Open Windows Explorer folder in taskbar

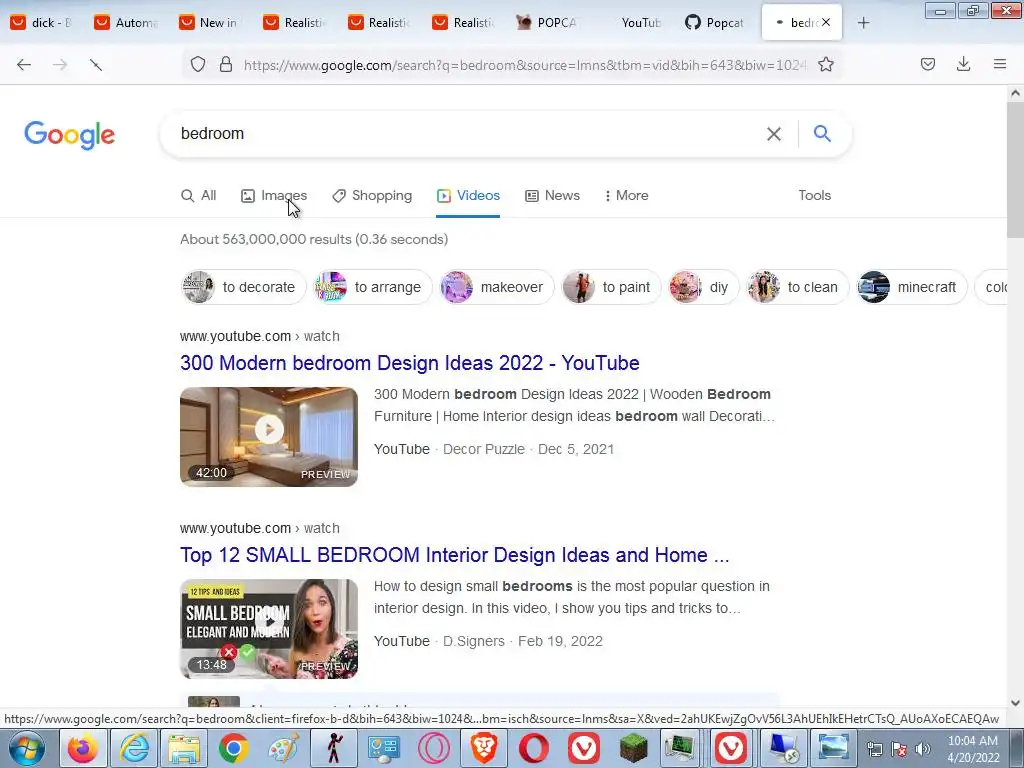click(x=184, y=748)
